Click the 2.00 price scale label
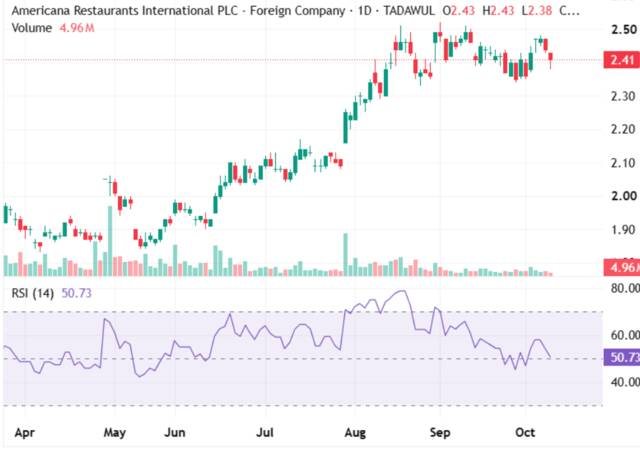 click(x=624, y=196)
